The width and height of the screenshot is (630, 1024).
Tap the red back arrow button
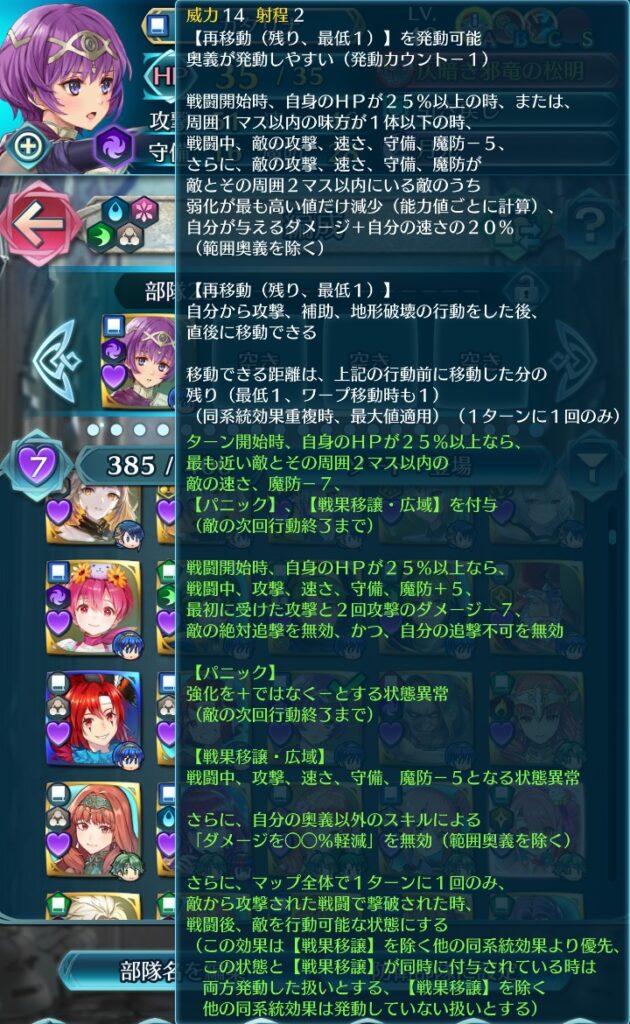(40, 224)
